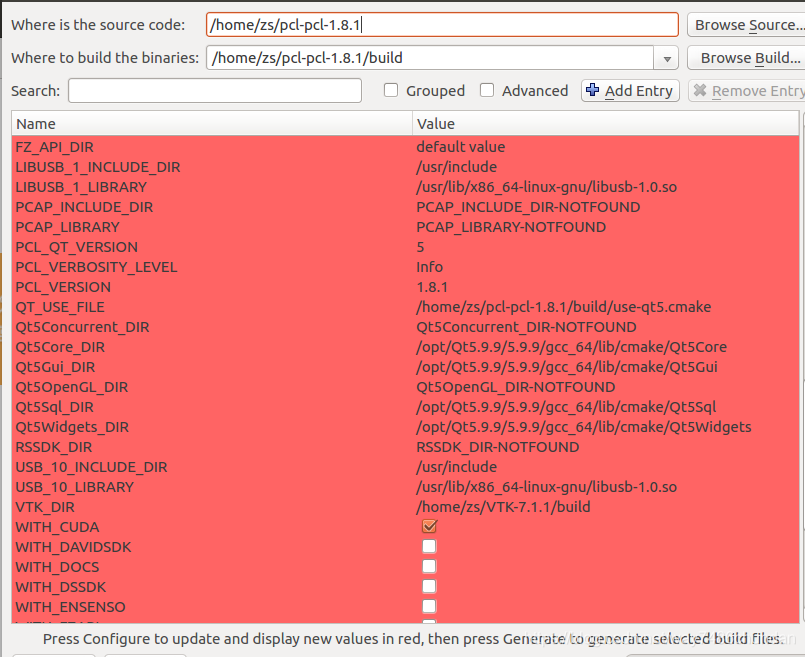This screenshot has height=657, width=805.
Task: Check the WITH_DAVIDSDK option
Action: point(429,546)
